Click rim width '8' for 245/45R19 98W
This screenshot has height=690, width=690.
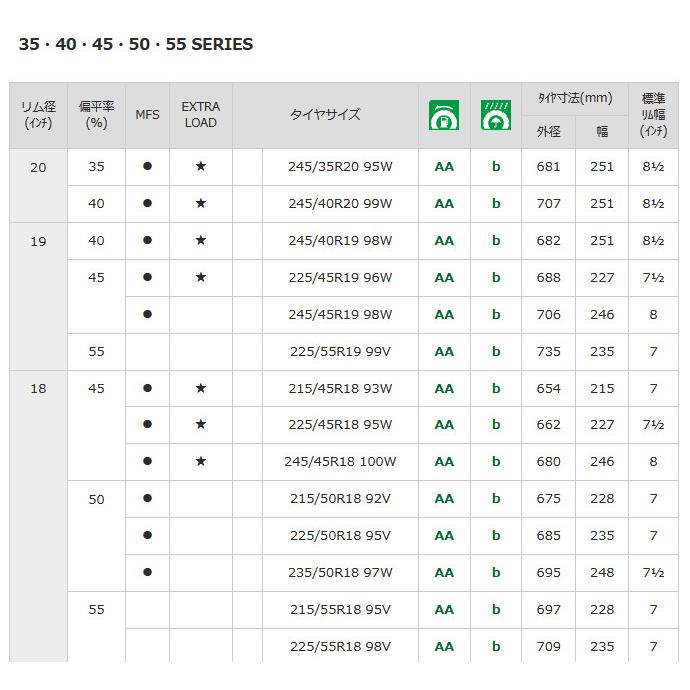pos(653,315)
